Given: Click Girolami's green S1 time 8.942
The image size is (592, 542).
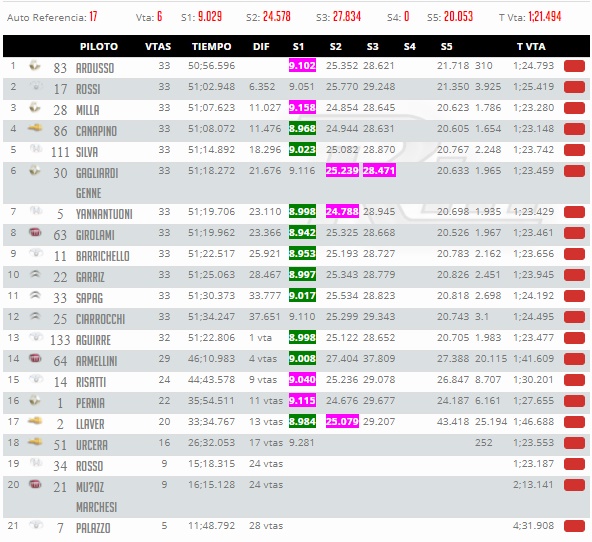Looking at the screenshot, I should (302, 233).
